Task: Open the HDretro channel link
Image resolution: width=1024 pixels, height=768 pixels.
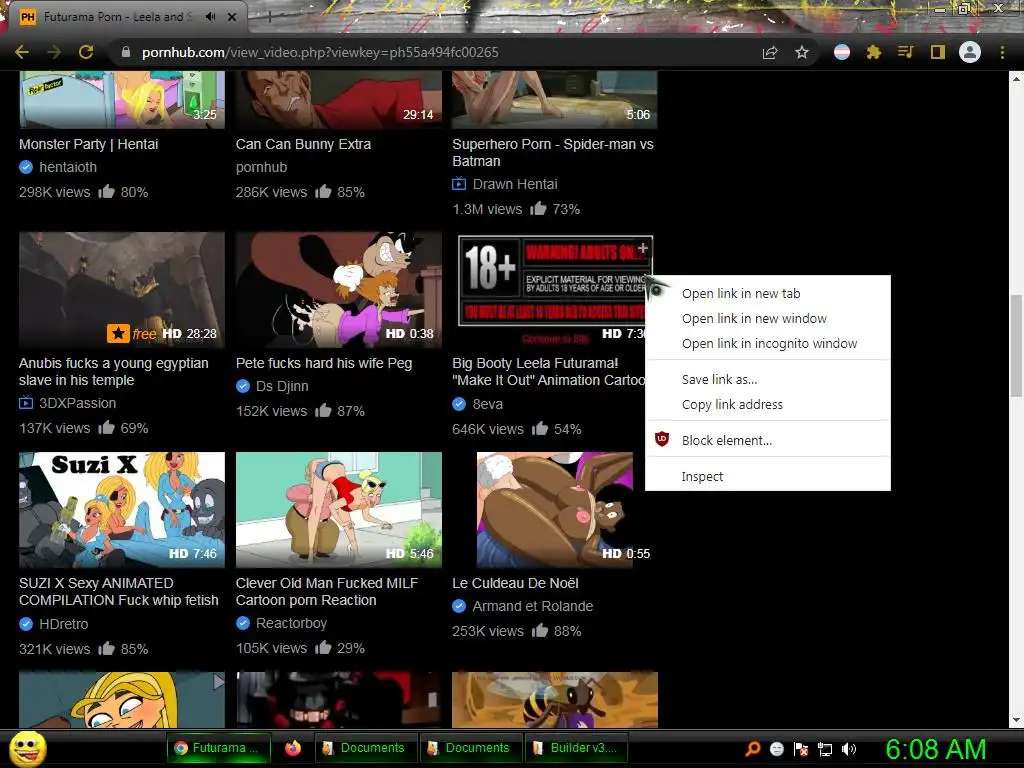Action: [x=63, y=624]
